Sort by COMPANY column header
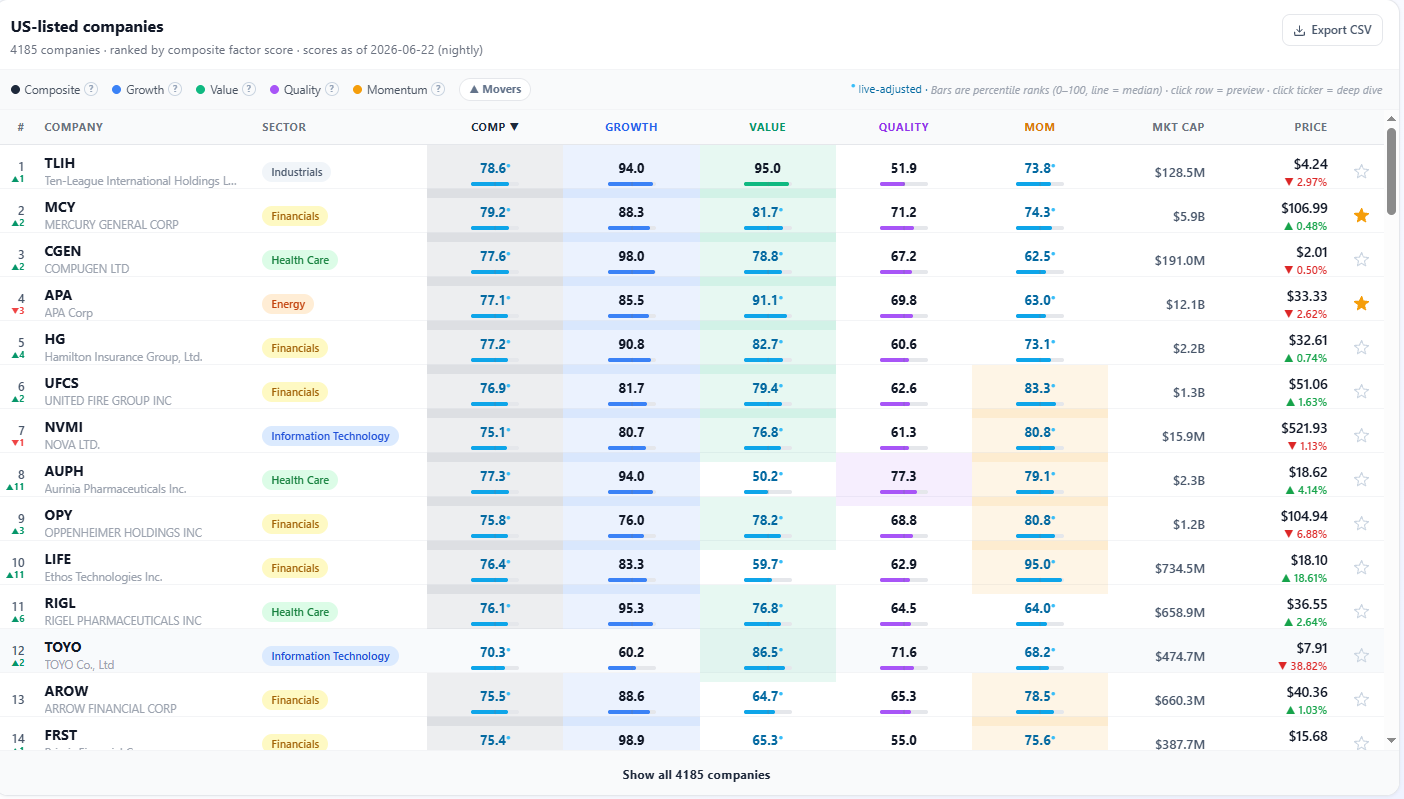Viewport: 1404px width, 799px height. click(73, 127)
